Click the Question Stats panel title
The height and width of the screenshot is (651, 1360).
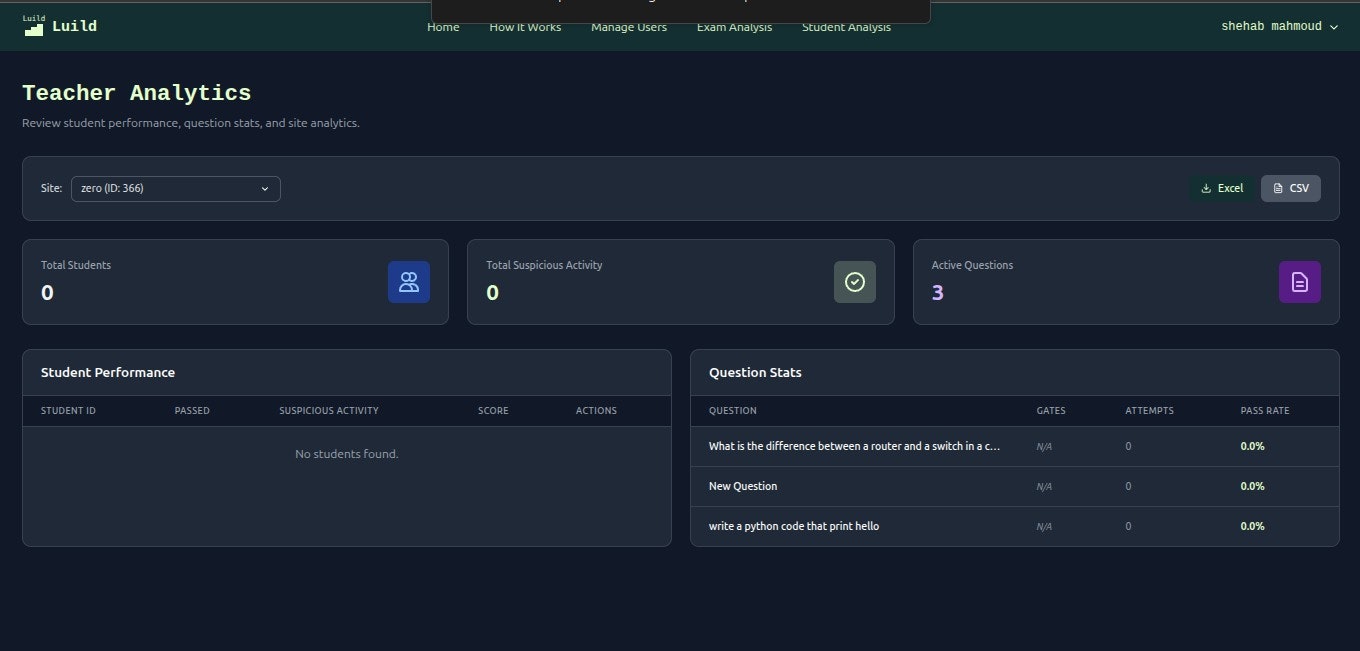pyautogui.click(x=755, y=372)
